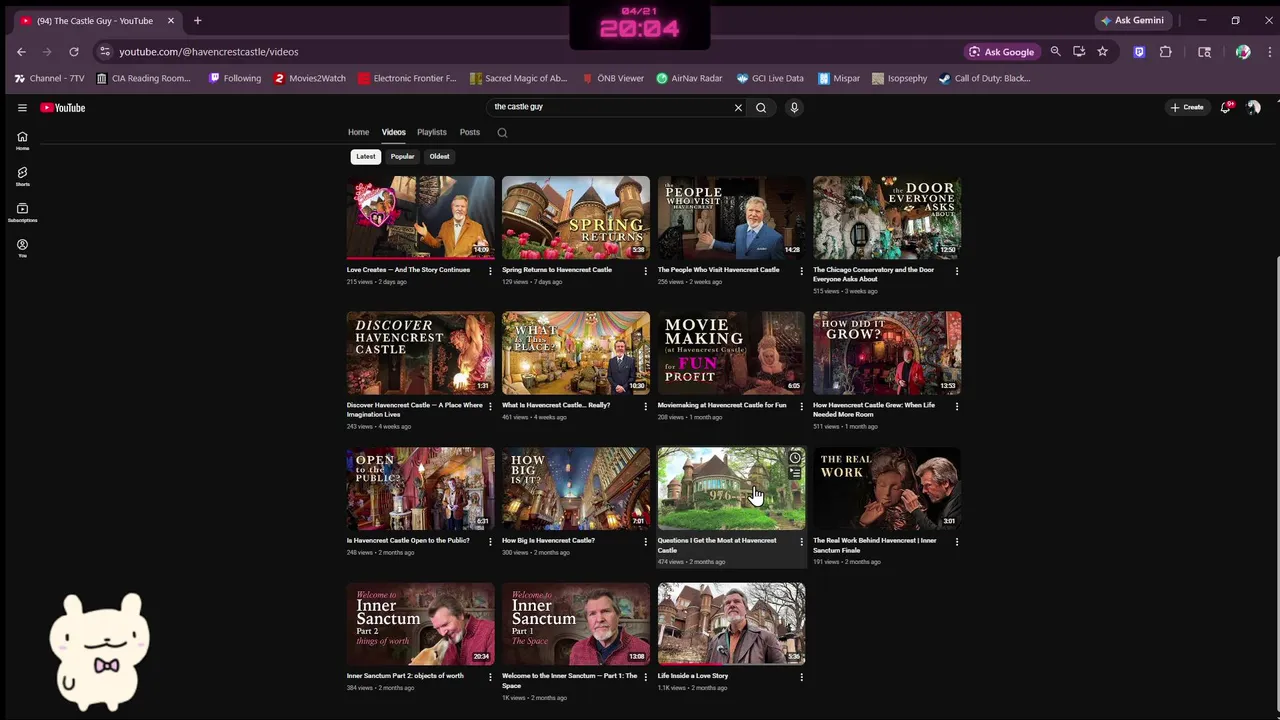Reload the page
The width and height of the screenshot is (1280, 720).
[x=74, y=52]
